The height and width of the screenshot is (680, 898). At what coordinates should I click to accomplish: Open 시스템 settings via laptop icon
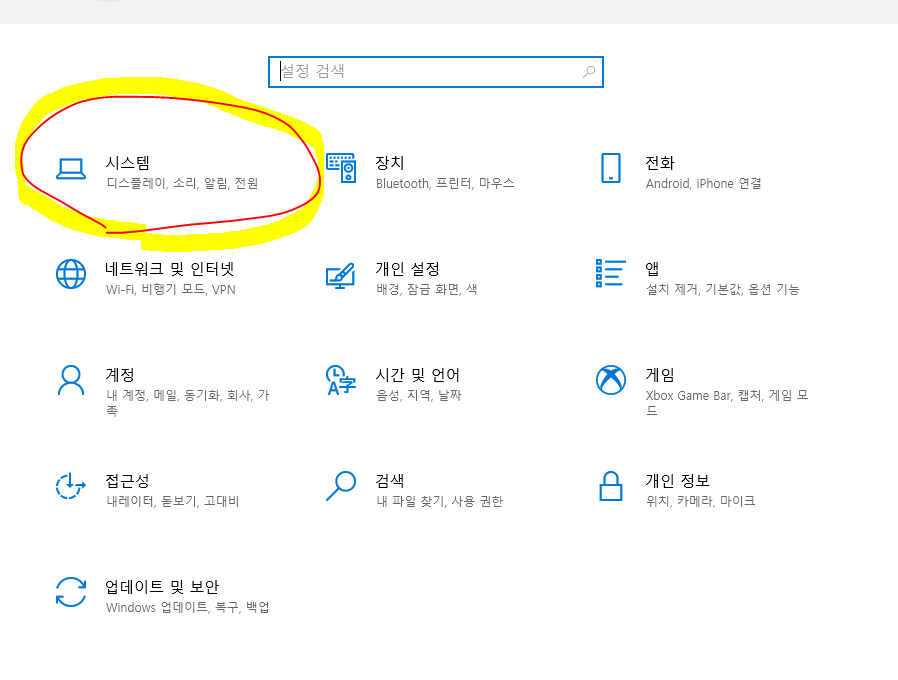70,167
